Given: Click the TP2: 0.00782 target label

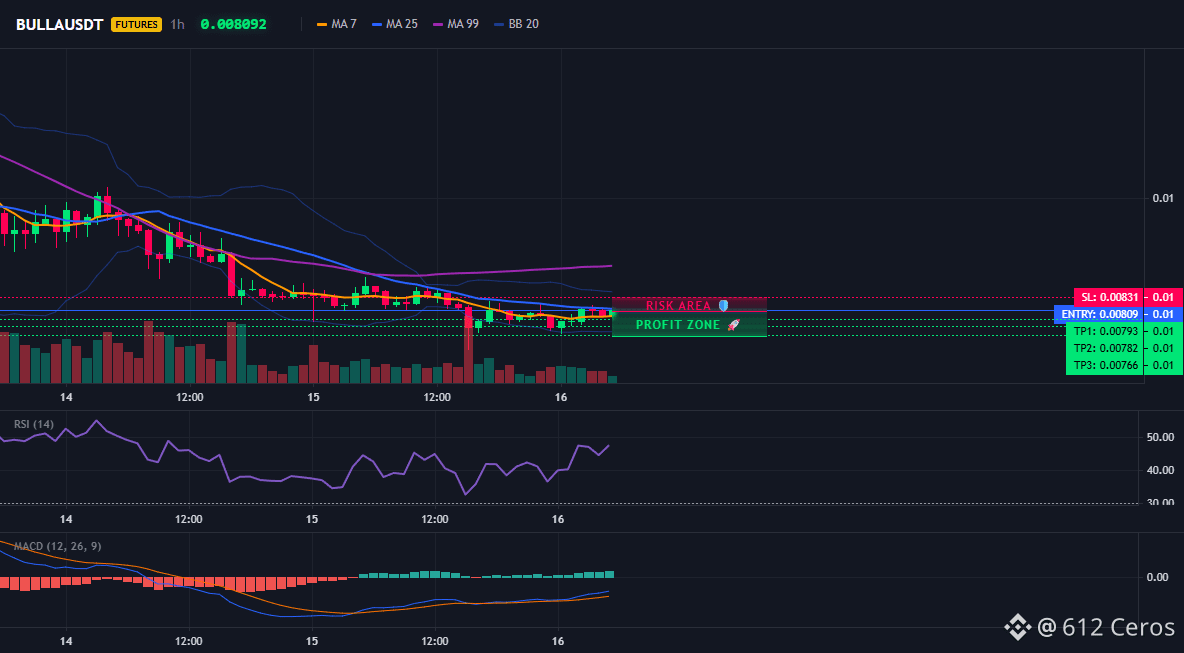Looking at the screenshot, I should [x=1105, y=348].
